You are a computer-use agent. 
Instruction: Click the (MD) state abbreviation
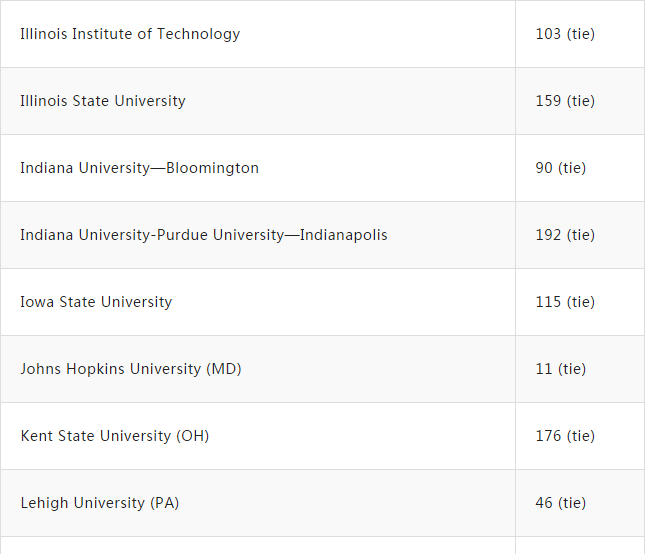224,369
